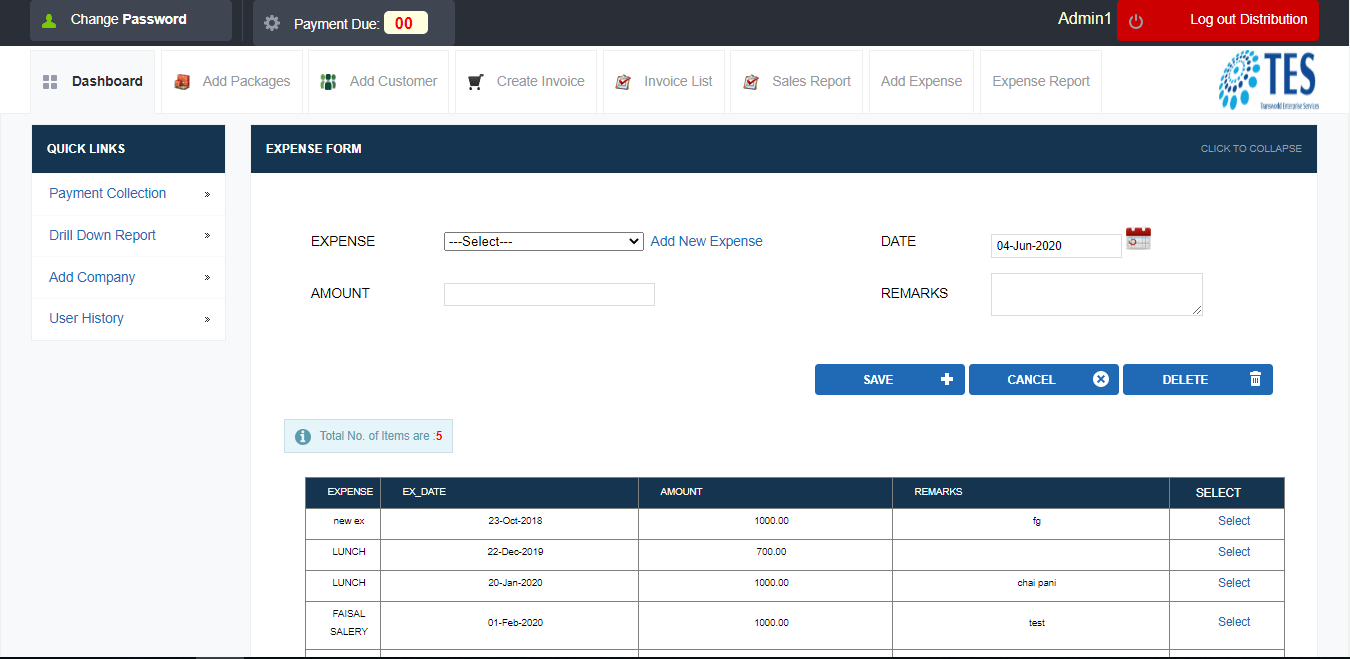This screenshot has height=659, width=1350.
Task: Click the Admin1 username text
Action: [x=1084, y=18]
